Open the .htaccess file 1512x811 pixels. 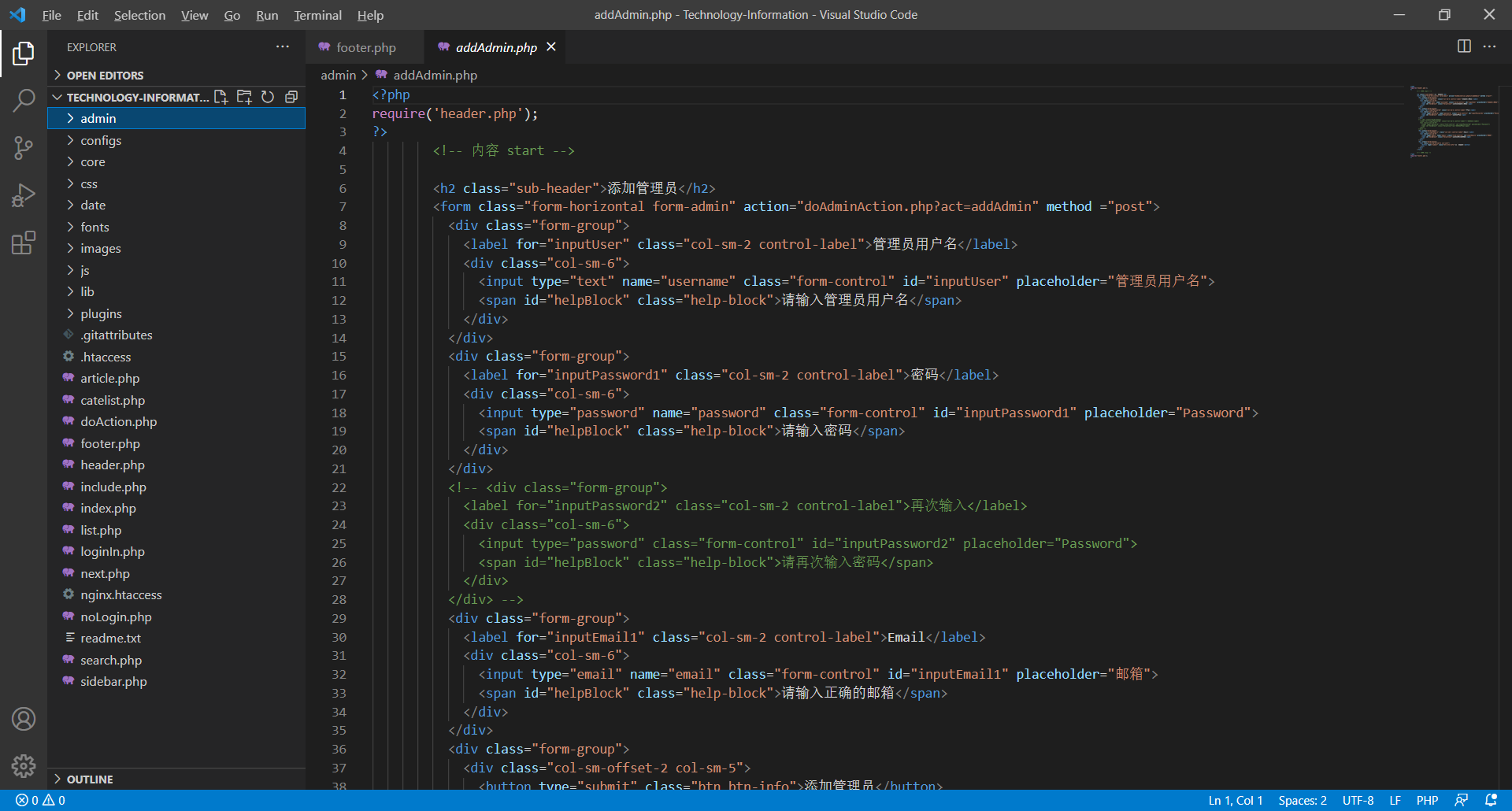click(x=176, y=357)
